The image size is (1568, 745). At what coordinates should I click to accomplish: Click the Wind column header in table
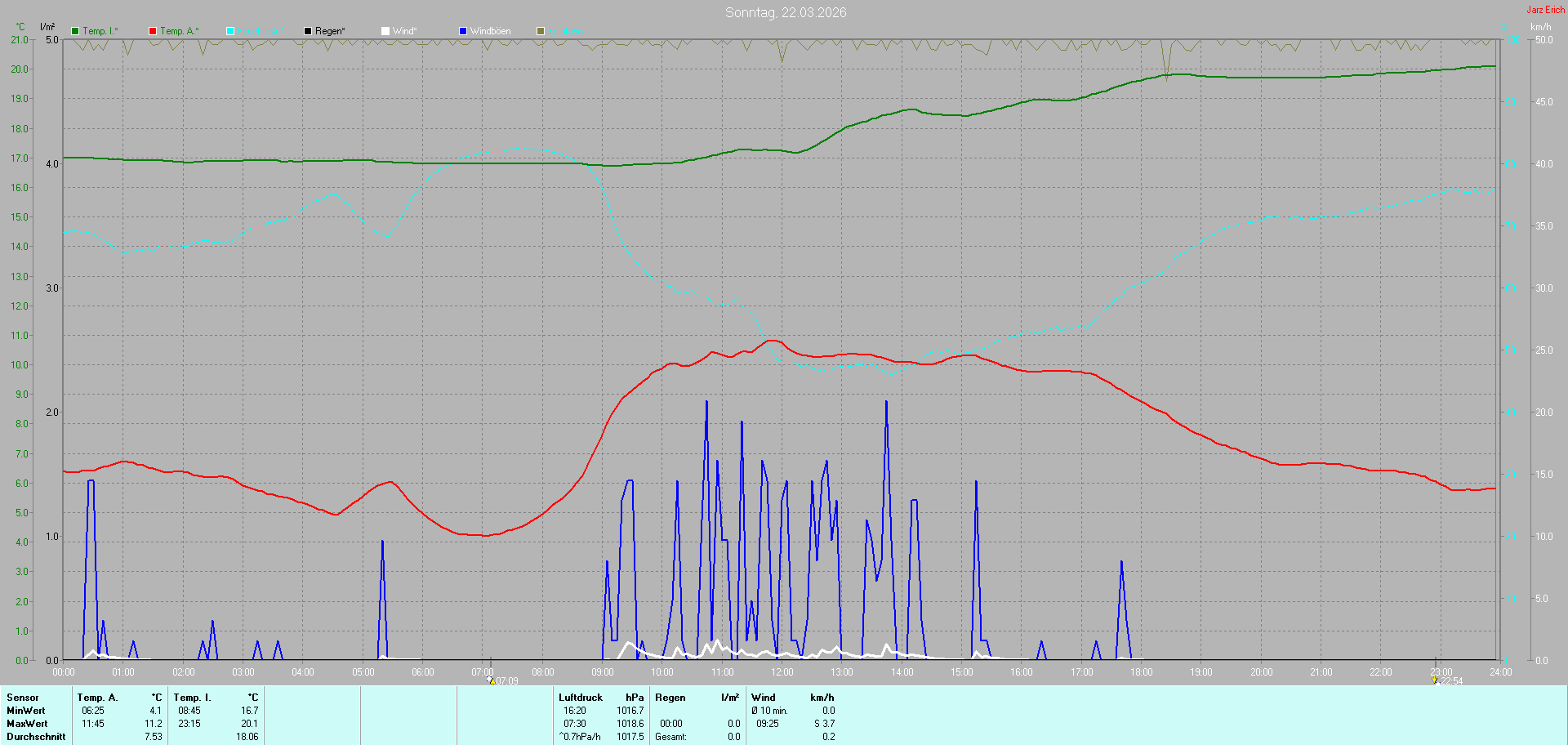point(764,698)
